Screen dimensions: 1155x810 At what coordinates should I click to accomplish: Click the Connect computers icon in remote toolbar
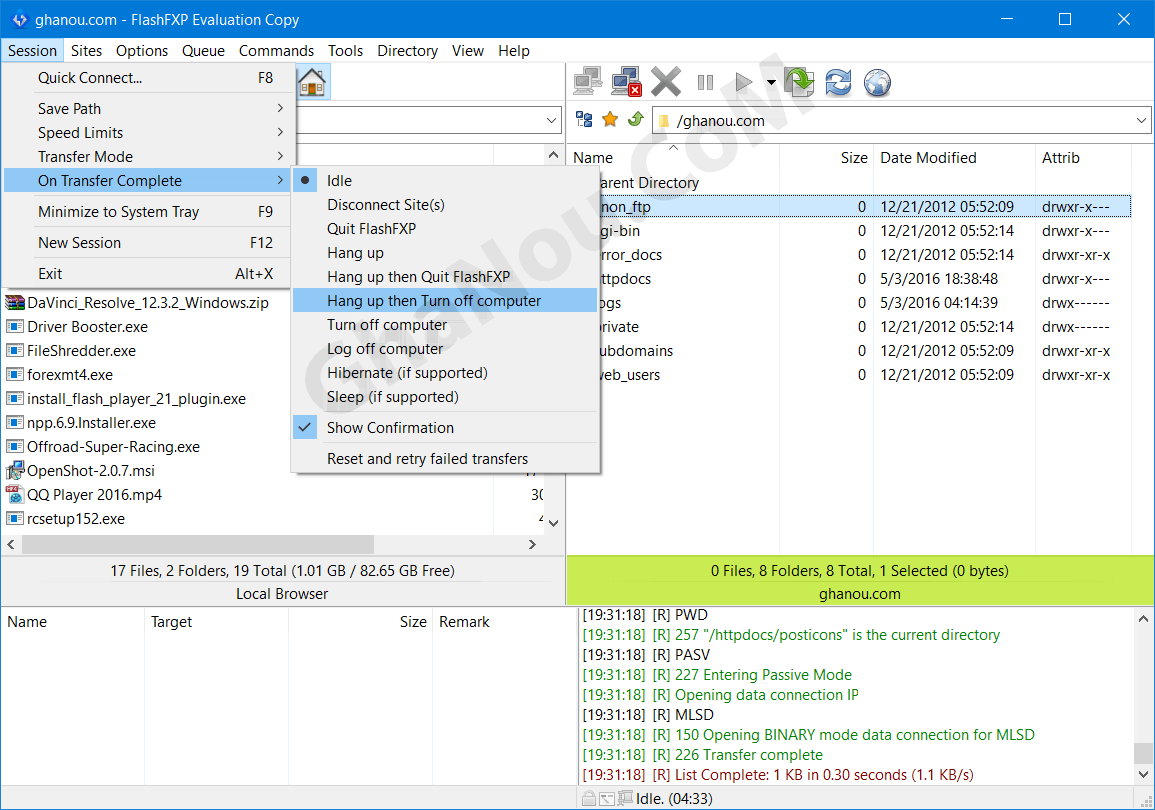(588, 82)
